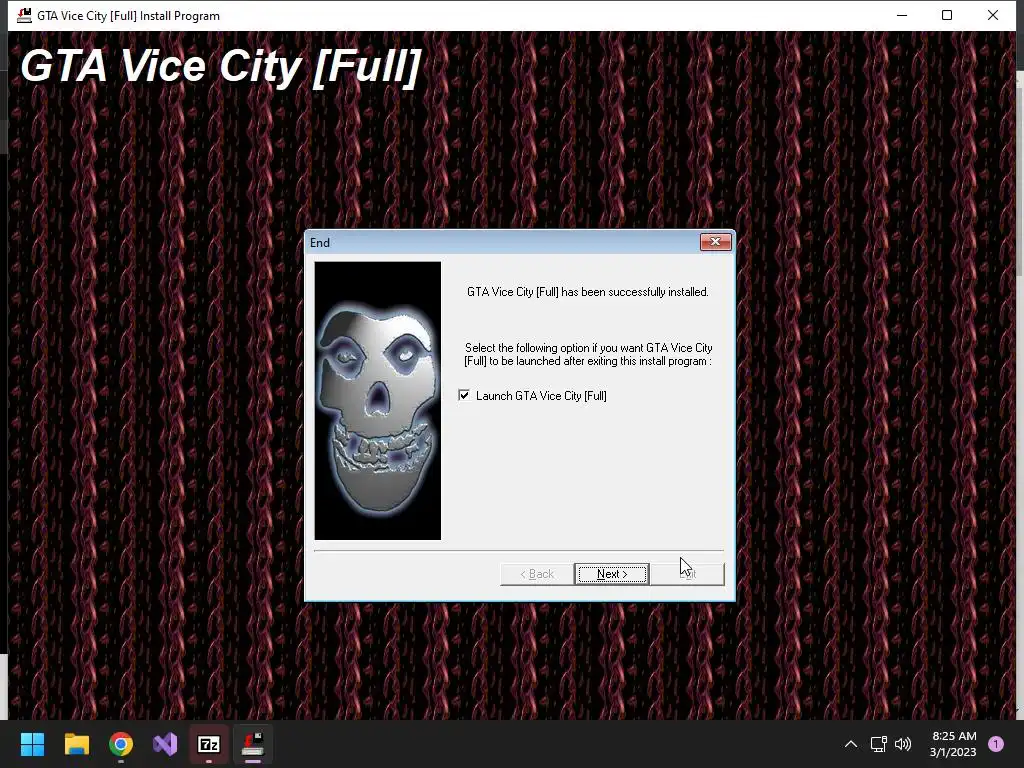Viewport: 1024px width, 768px height.
Task: Maximize the Install Program window
Action: [x=947, y=15]
